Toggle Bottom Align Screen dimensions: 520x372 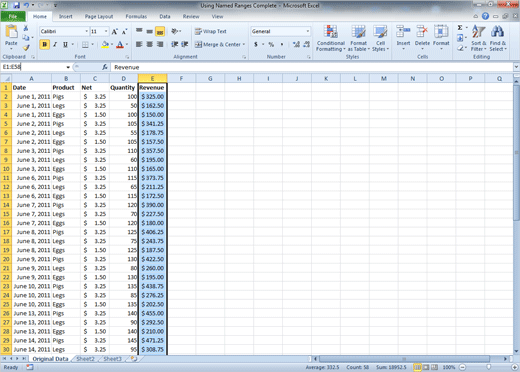click(160, 31)
